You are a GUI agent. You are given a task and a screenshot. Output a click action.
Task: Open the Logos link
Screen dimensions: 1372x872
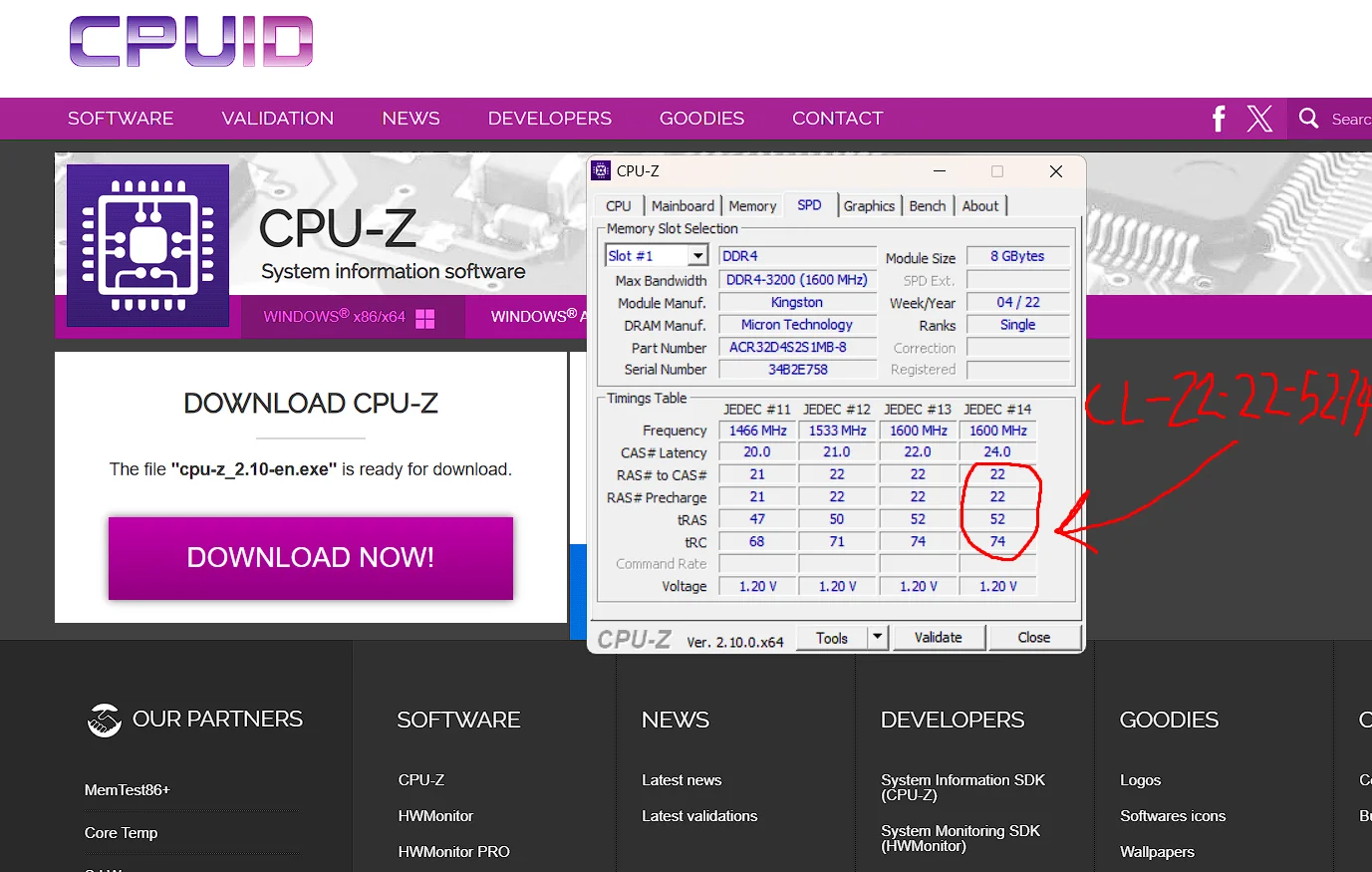tap(1140, 780)
